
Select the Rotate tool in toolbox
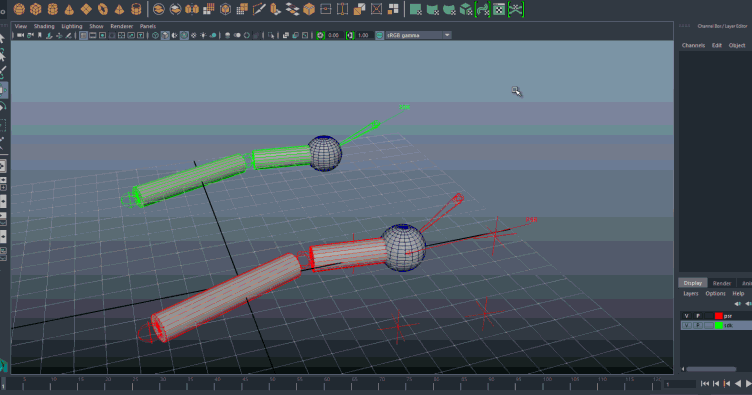3,107
